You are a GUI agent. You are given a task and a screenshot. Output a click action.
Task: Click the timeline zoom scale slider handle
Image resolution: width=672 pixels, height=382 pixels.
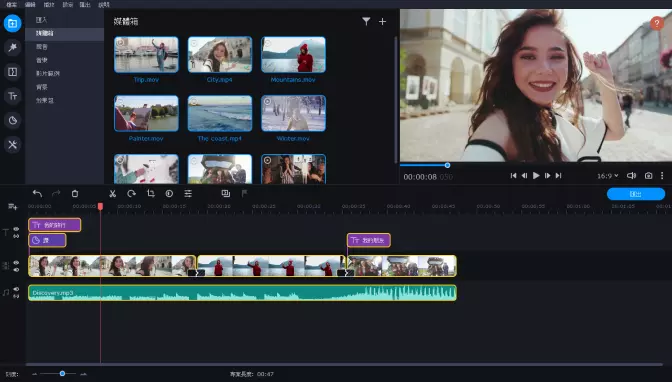(x=62, y=374)
